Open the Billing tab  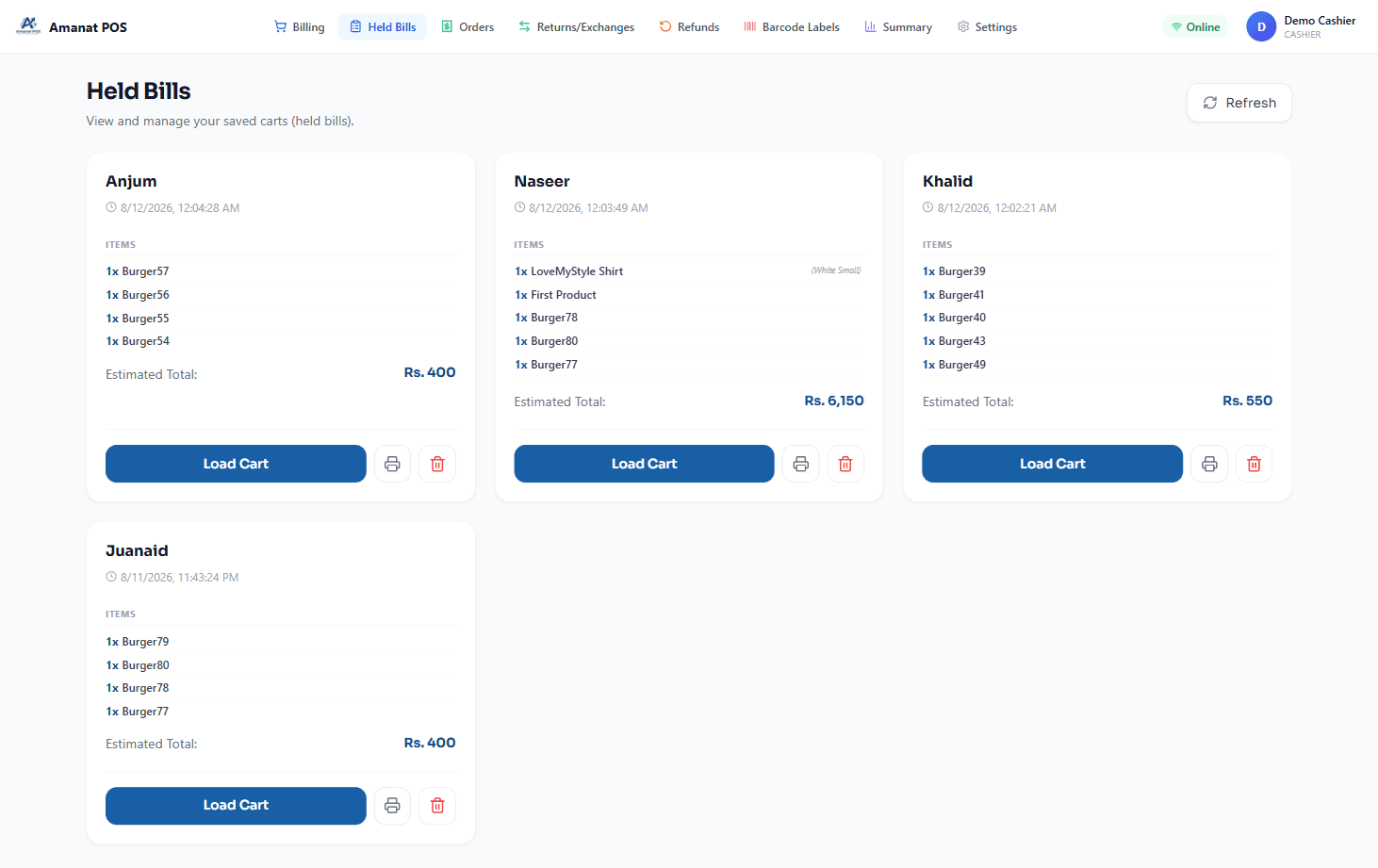coord(299,27)
